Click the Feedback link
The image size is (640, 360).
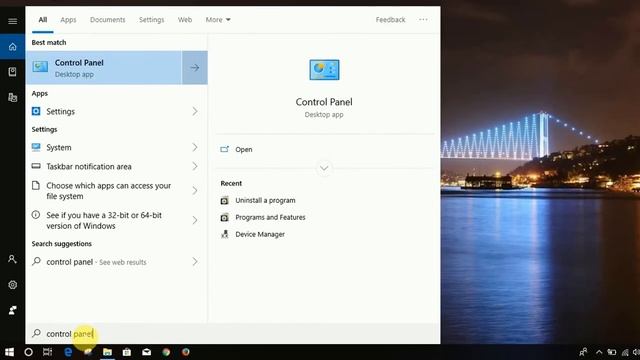tap(391, 20)
